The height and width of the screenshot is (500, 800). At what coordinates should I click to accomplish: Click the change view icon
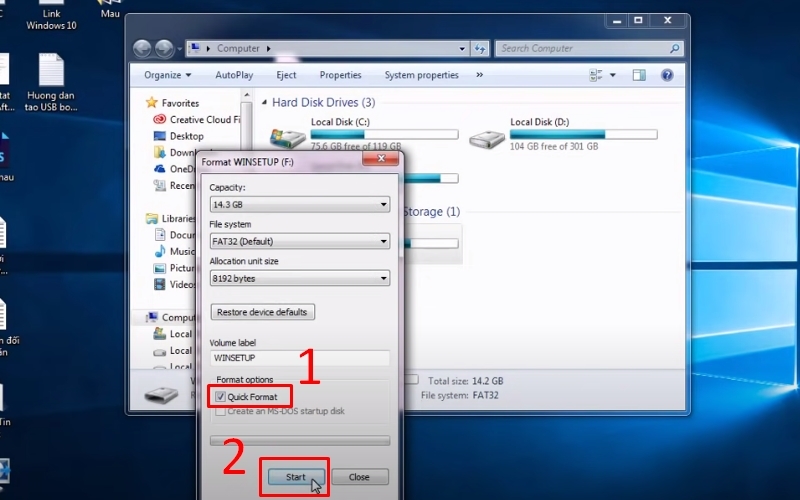pos(596,76)
